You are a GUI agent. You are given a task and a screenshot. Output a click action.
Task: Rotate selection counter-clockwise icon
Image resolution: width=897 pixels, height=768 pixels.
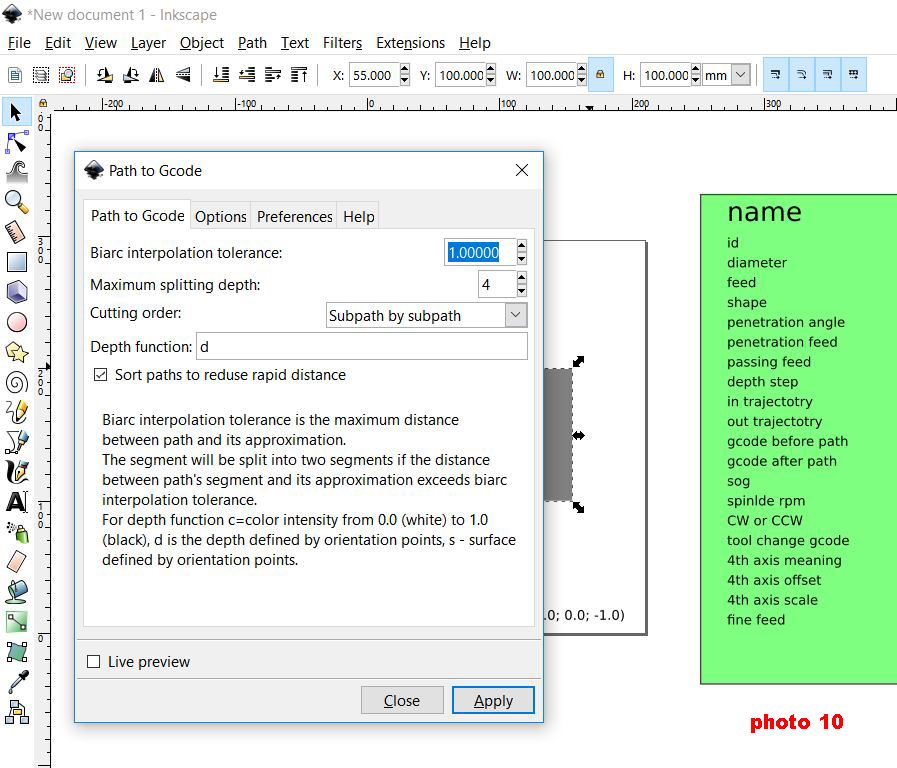click(104, 75)
